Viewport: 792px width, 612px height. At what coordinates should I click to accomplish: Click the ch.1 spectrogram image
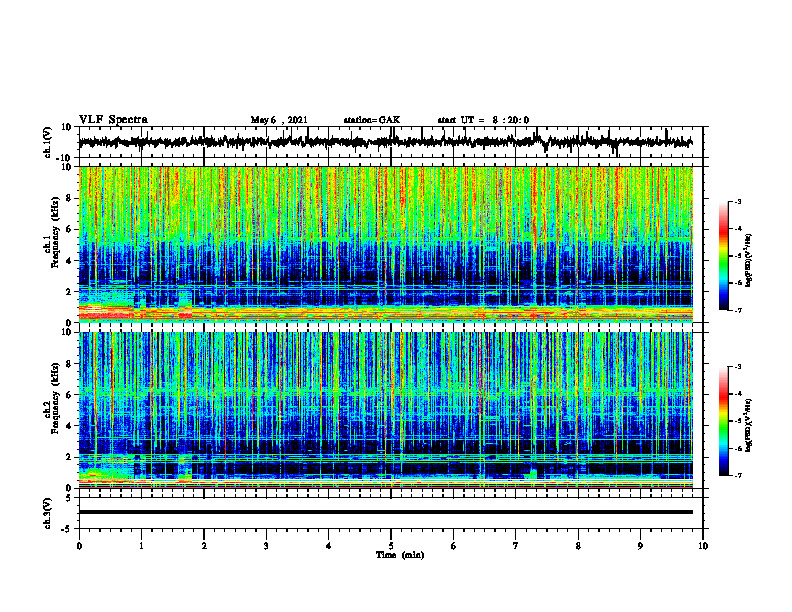tap(385, 244)
